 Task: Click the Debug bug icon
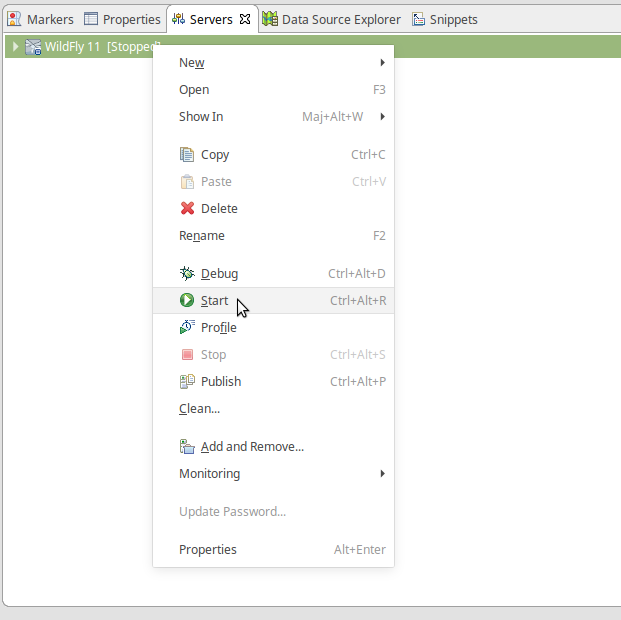(x=187, y=273)
